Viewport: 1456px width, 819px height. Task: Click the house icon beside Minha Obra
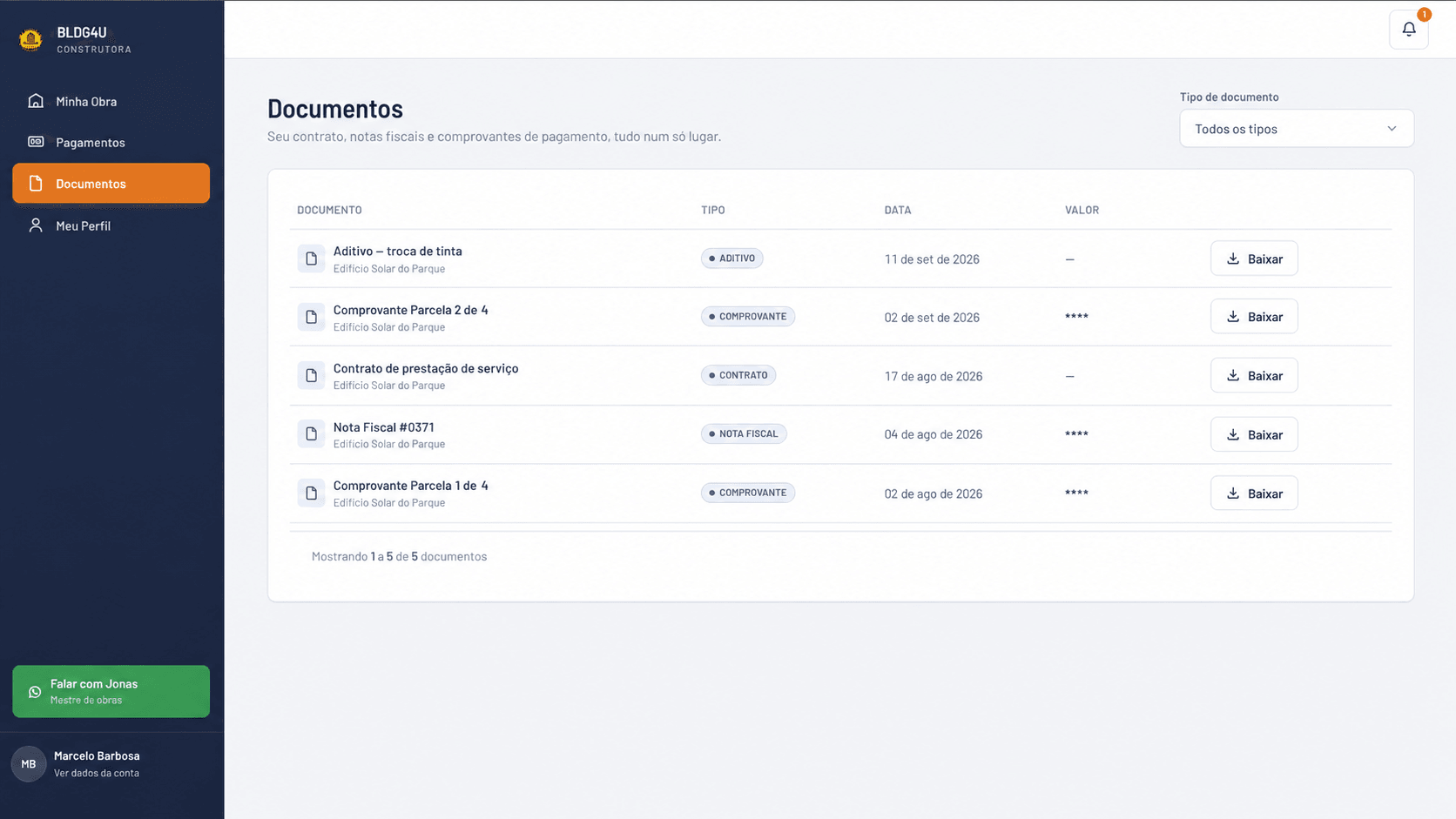[x=36, y=101]
